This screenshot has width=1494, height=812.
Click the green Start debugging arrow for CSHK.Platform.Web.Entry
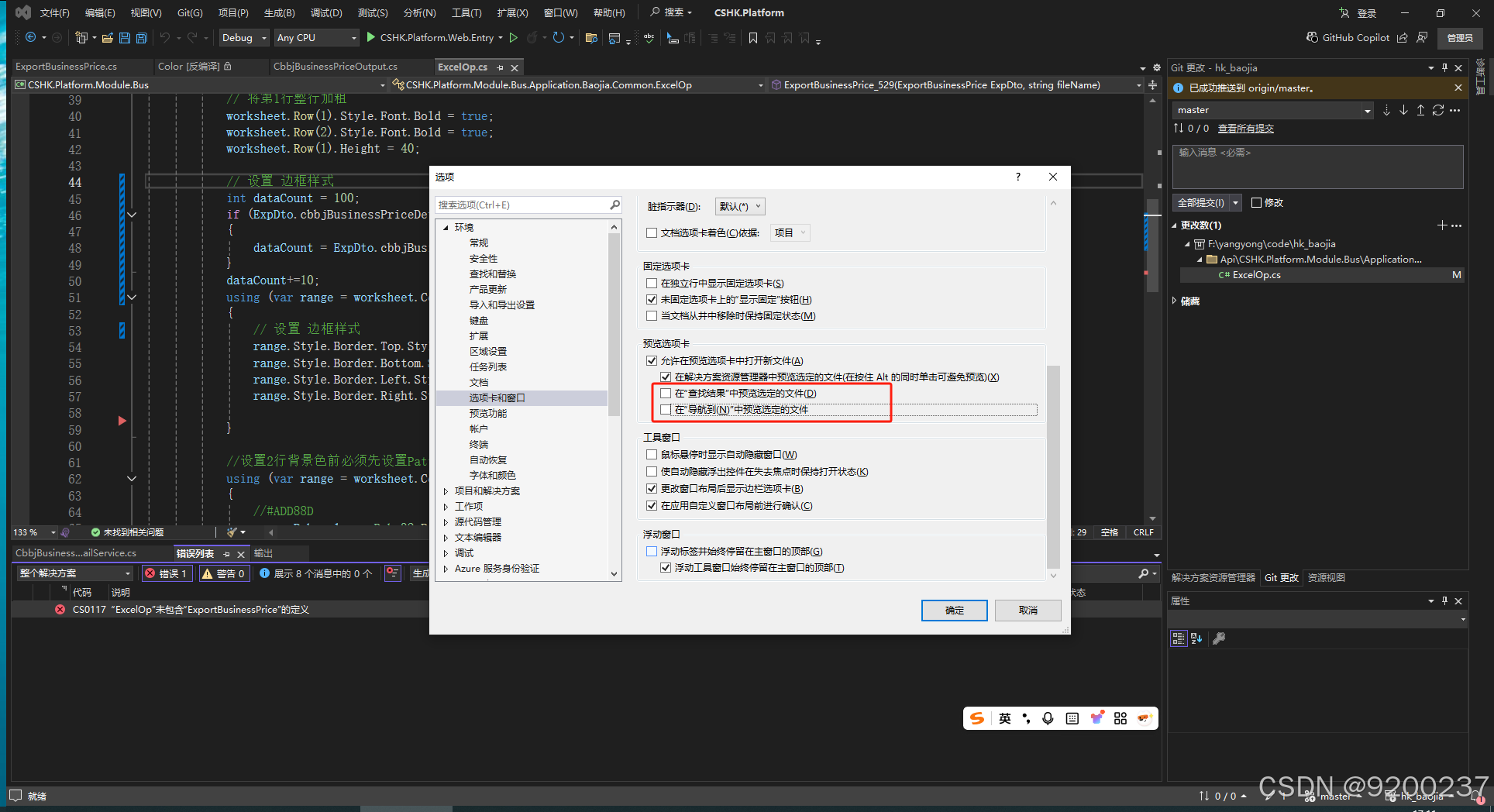tap(371, 37)
